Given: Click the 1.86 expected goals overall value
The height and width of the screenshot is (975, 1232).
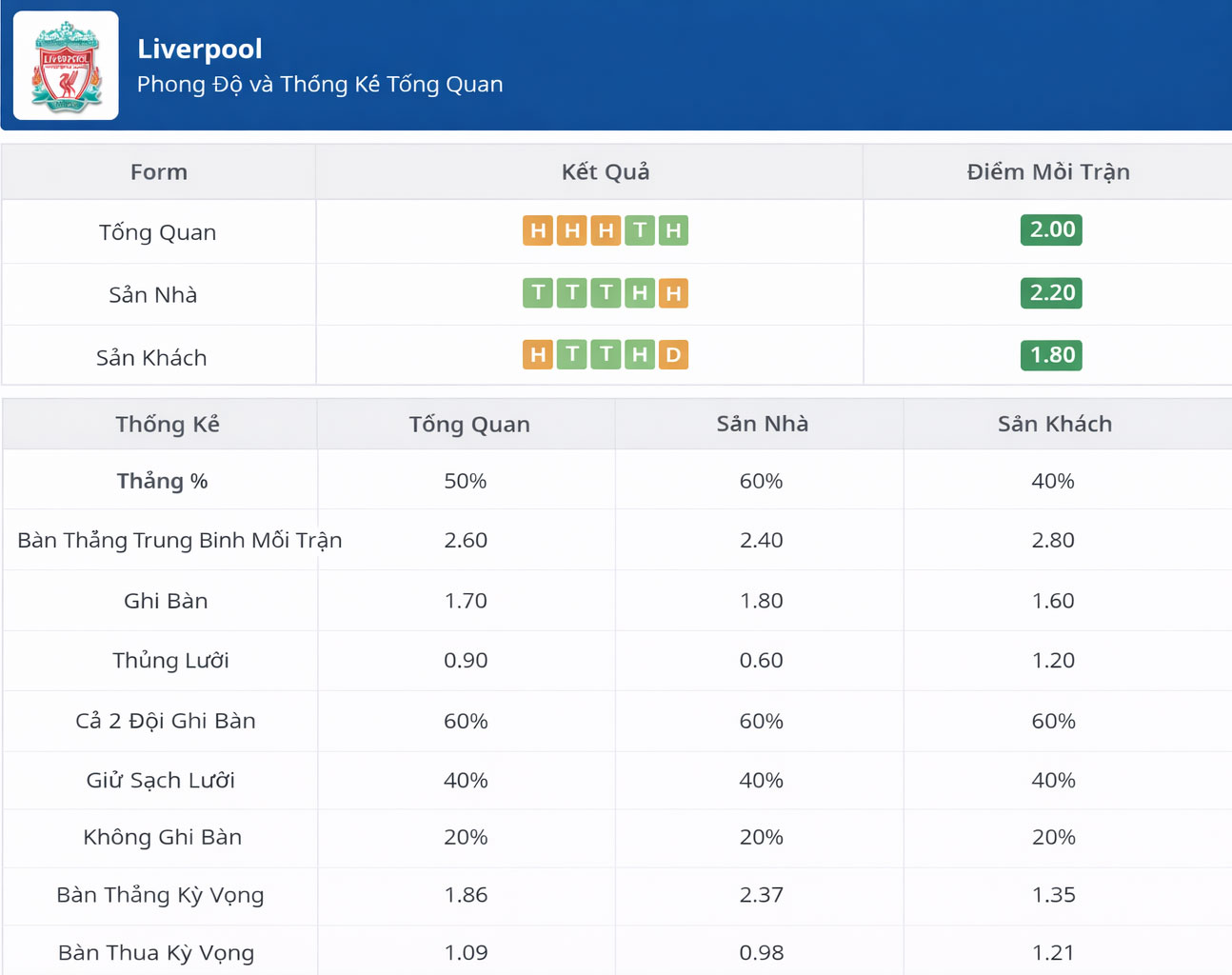Looking at the screenshot, I should coord(466,895).
